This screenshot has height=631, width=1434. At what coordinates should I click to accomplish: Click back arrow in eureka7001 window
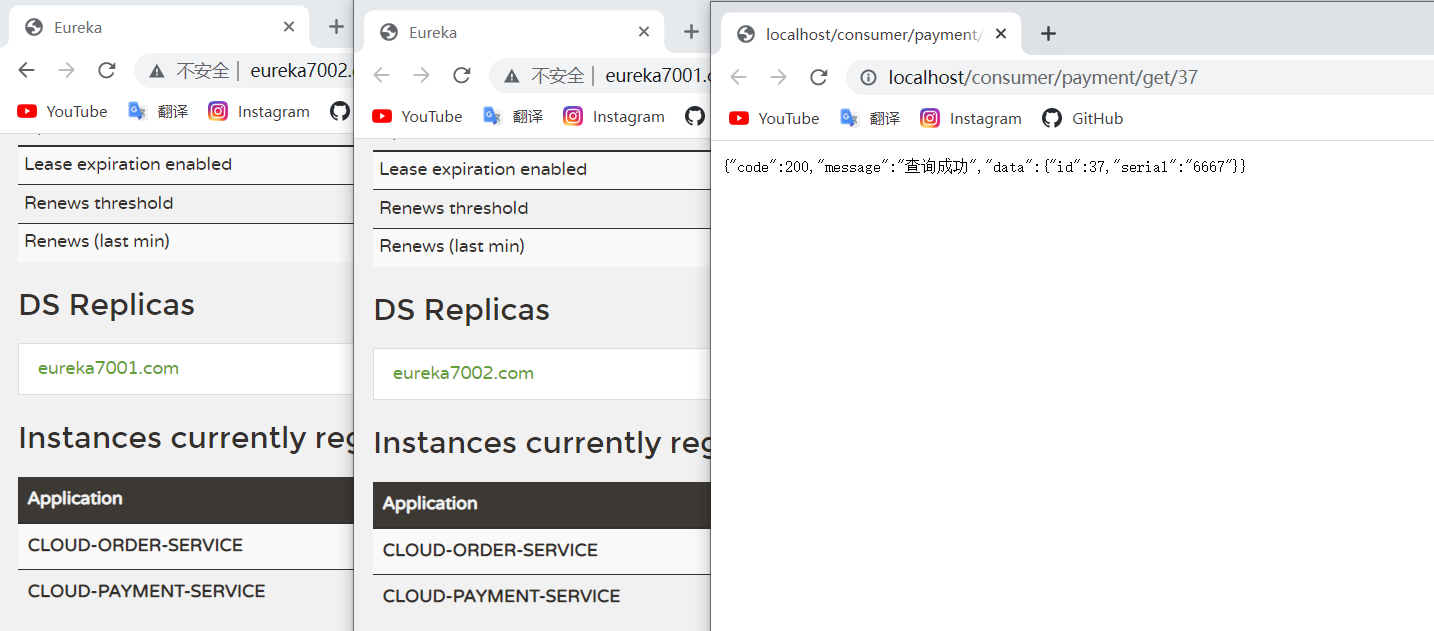[x=382, y=75]
